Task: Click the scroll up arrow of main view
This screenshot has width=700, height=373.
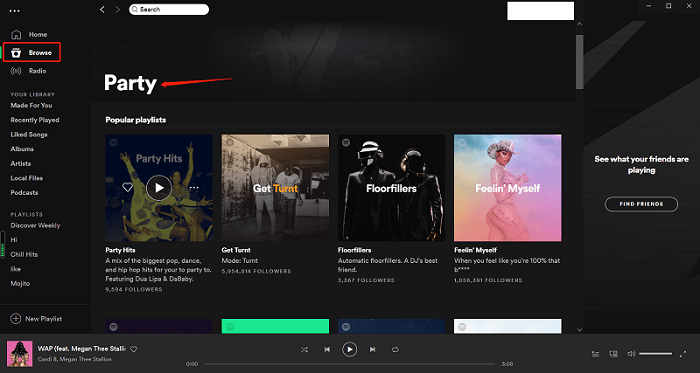Action: [579, 24]
